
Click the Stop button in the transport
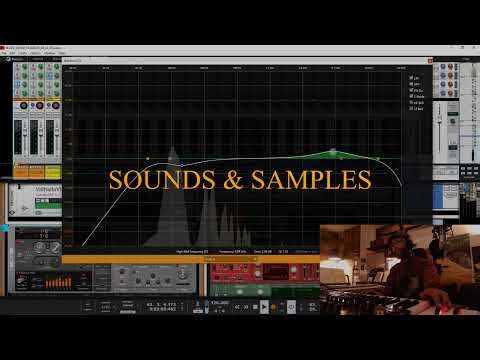255,307
